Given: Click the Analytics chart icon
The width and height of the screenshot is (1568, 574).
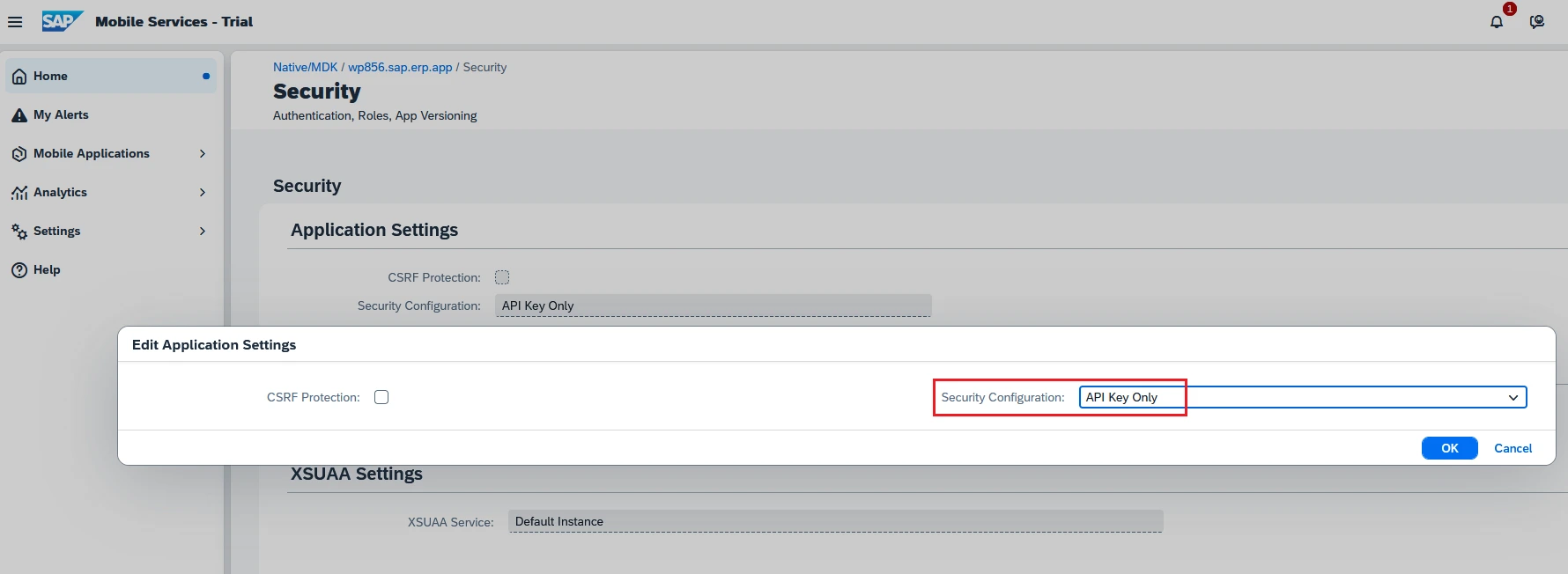Looking at the screenshot, I should [19, 193].
